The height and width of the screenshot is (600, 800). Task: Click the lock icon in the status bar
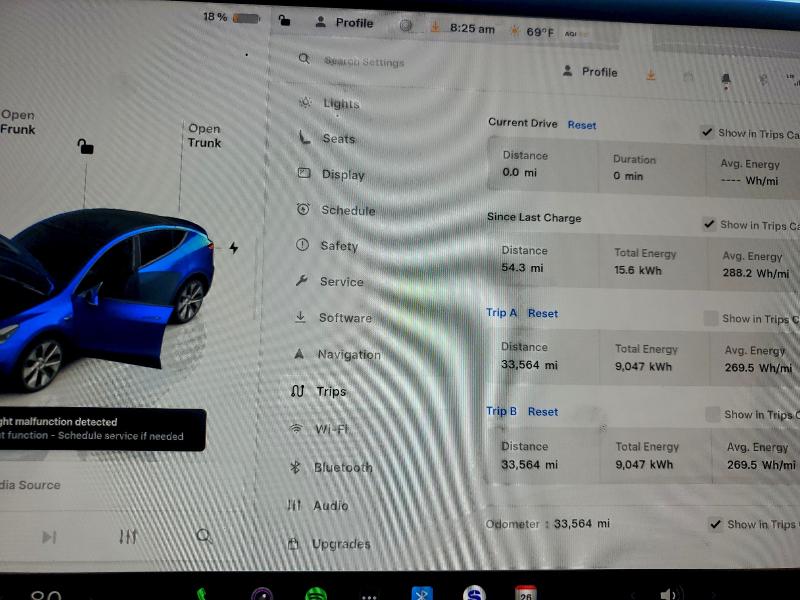(282, 19)
